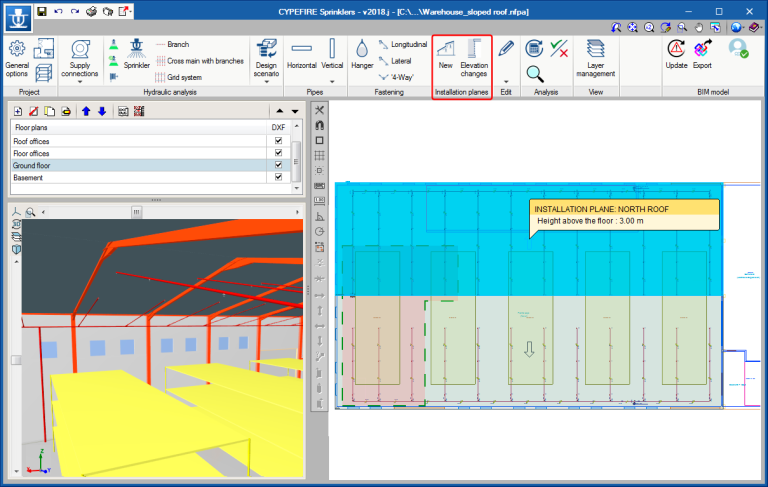Click the Hanger fastening tool
The width and height of the screenshot is (768, 487).
tap(362, 54)
